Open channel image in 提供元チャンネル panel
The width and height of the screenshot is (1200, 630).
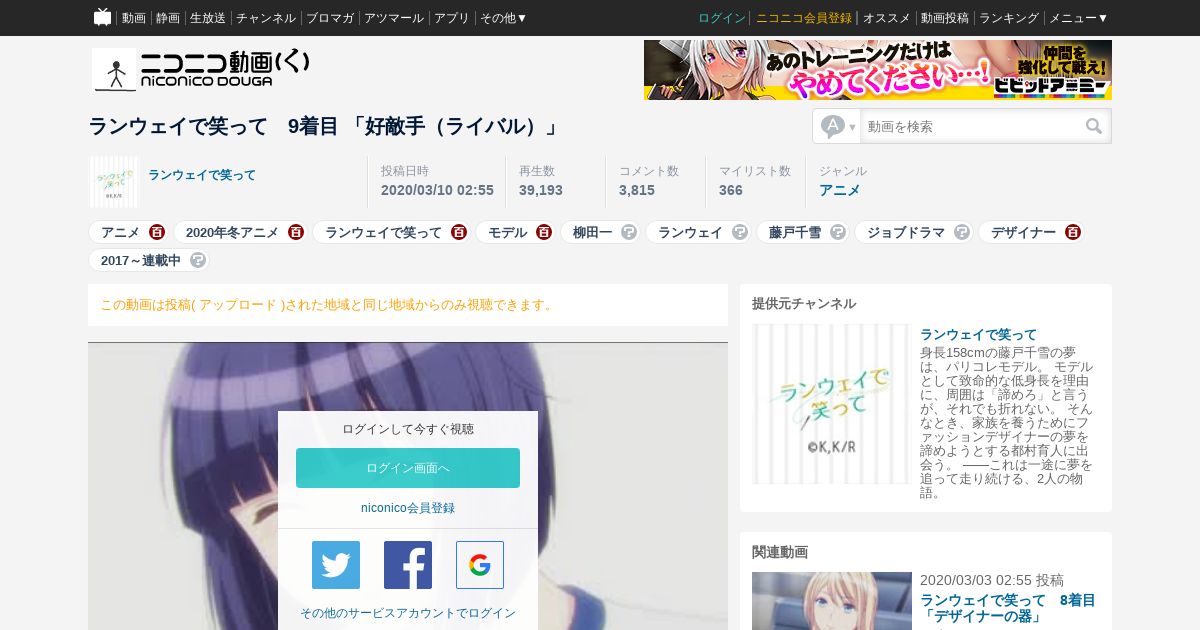(x=832, y=404)
